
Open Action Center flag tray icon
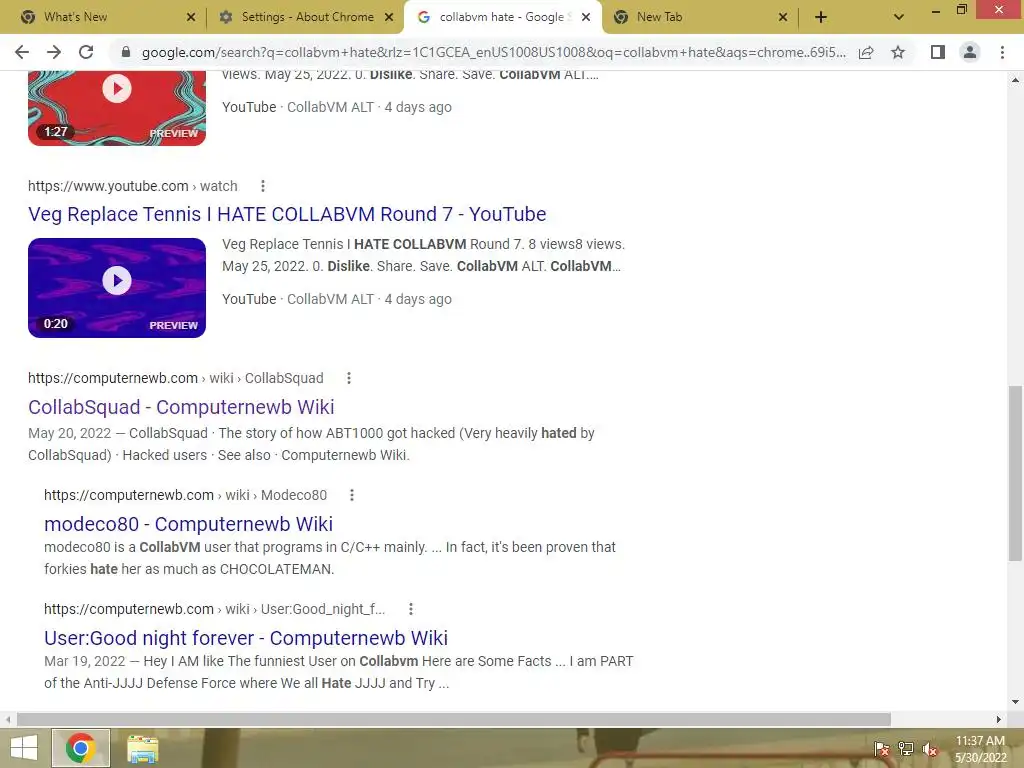click(882, 748)
